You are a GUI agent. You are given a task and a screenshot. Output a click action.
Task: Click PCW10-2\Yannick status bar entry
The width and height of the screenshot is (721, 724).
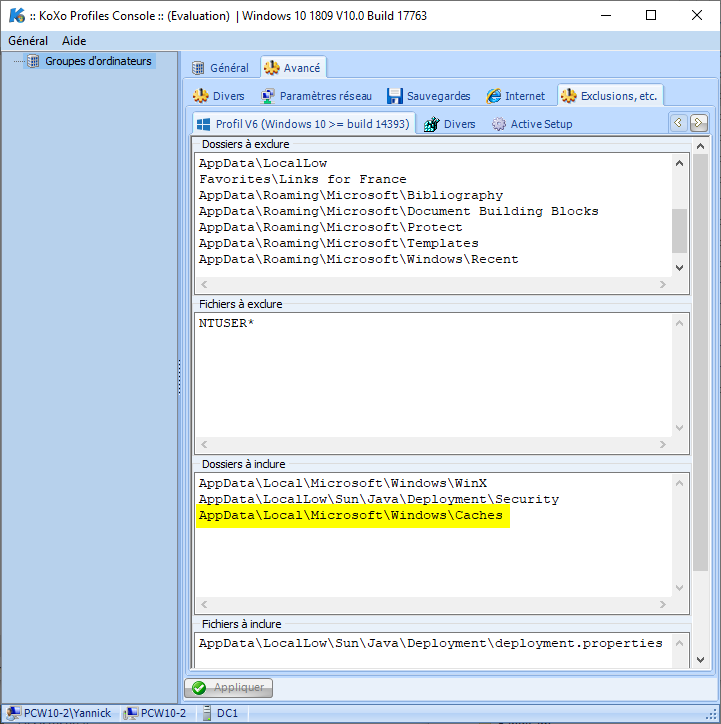coord(59,713)
